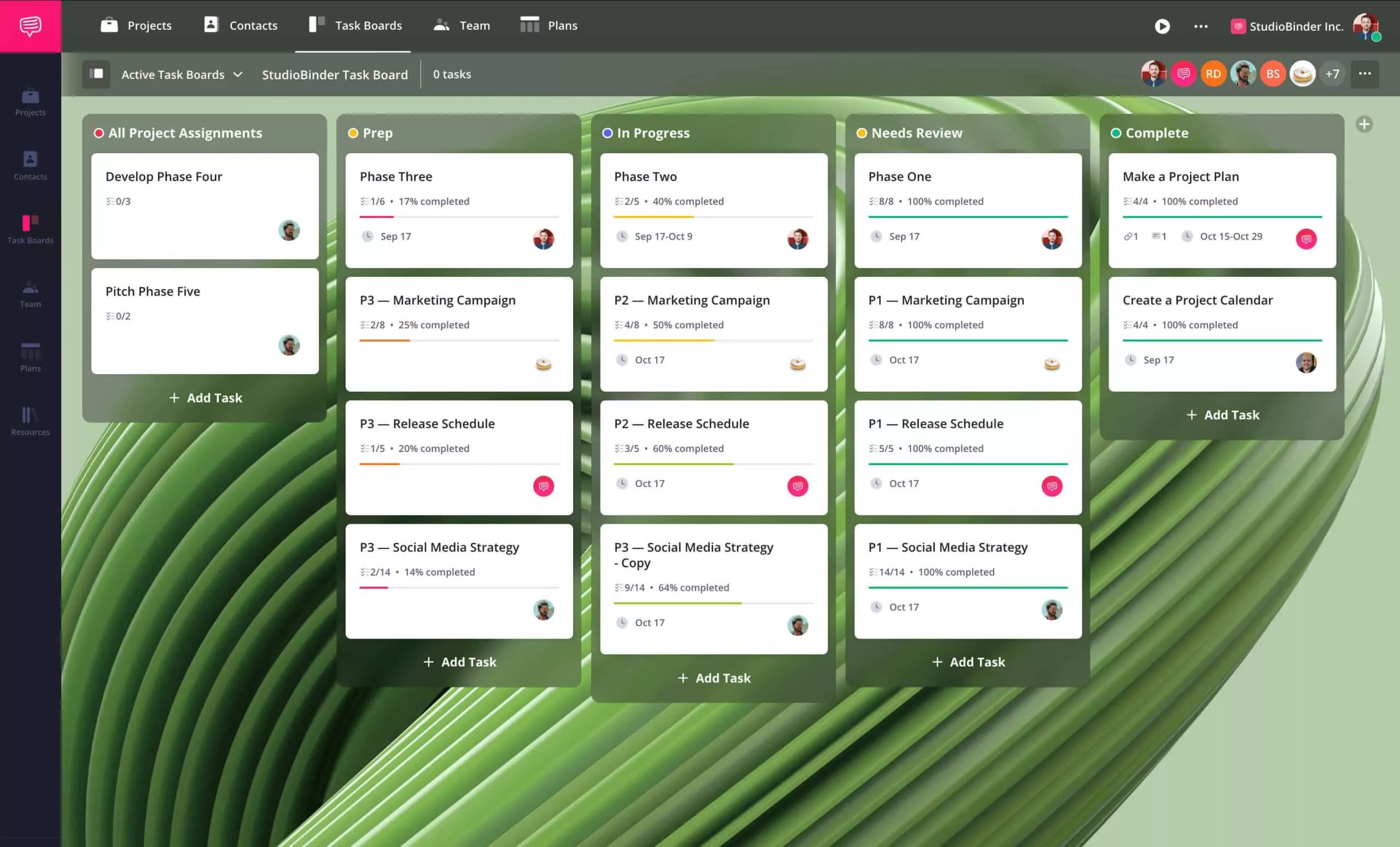Click Add Task under Prep list
The image size is (1400, 847).
pyautogui.click(x=460, y=662)
